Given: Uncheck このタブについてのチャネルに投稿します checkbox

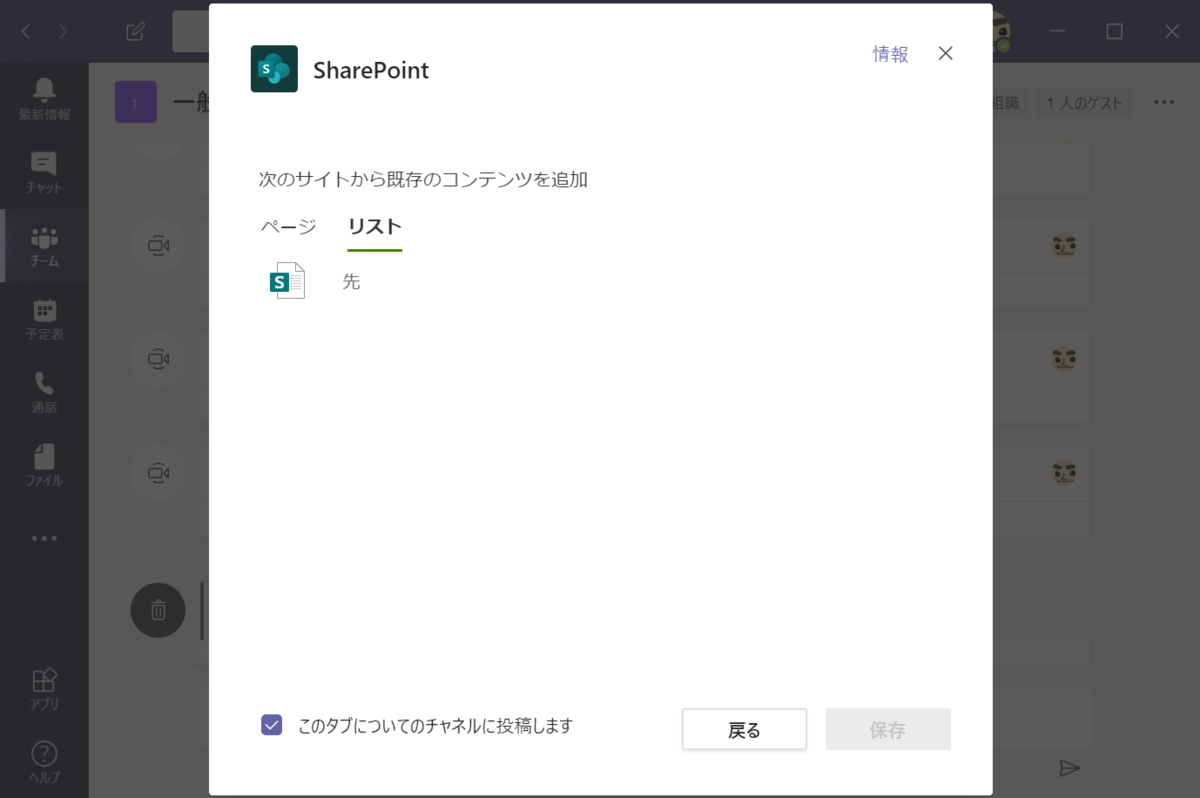Looking at the screenshot, I should tap(271, 725).
